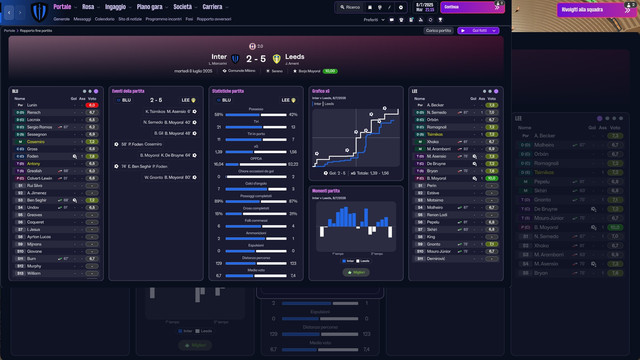
Task: Click magnifier icon in B. Mayoral row, LEE panel
Action: [475, 178]
